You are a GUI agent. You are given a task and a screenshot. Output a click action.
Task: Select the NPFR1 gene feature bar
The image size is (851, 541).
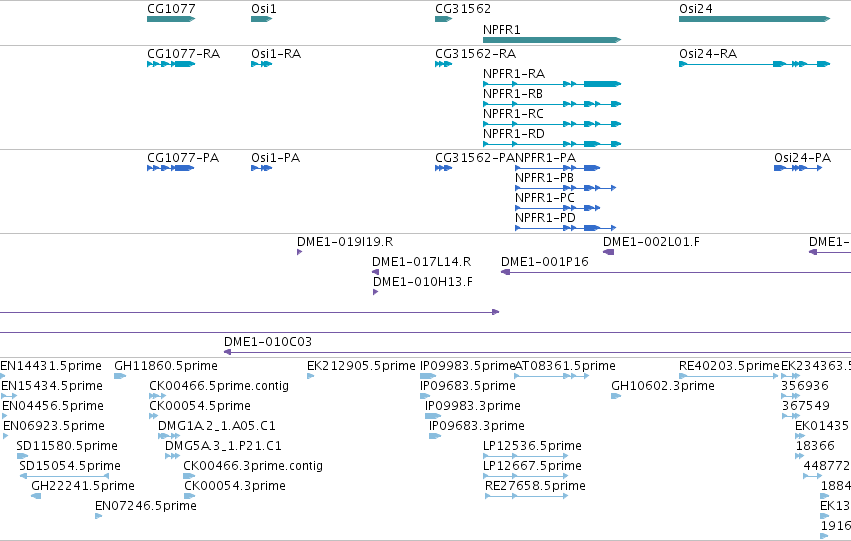coord(552,40)
